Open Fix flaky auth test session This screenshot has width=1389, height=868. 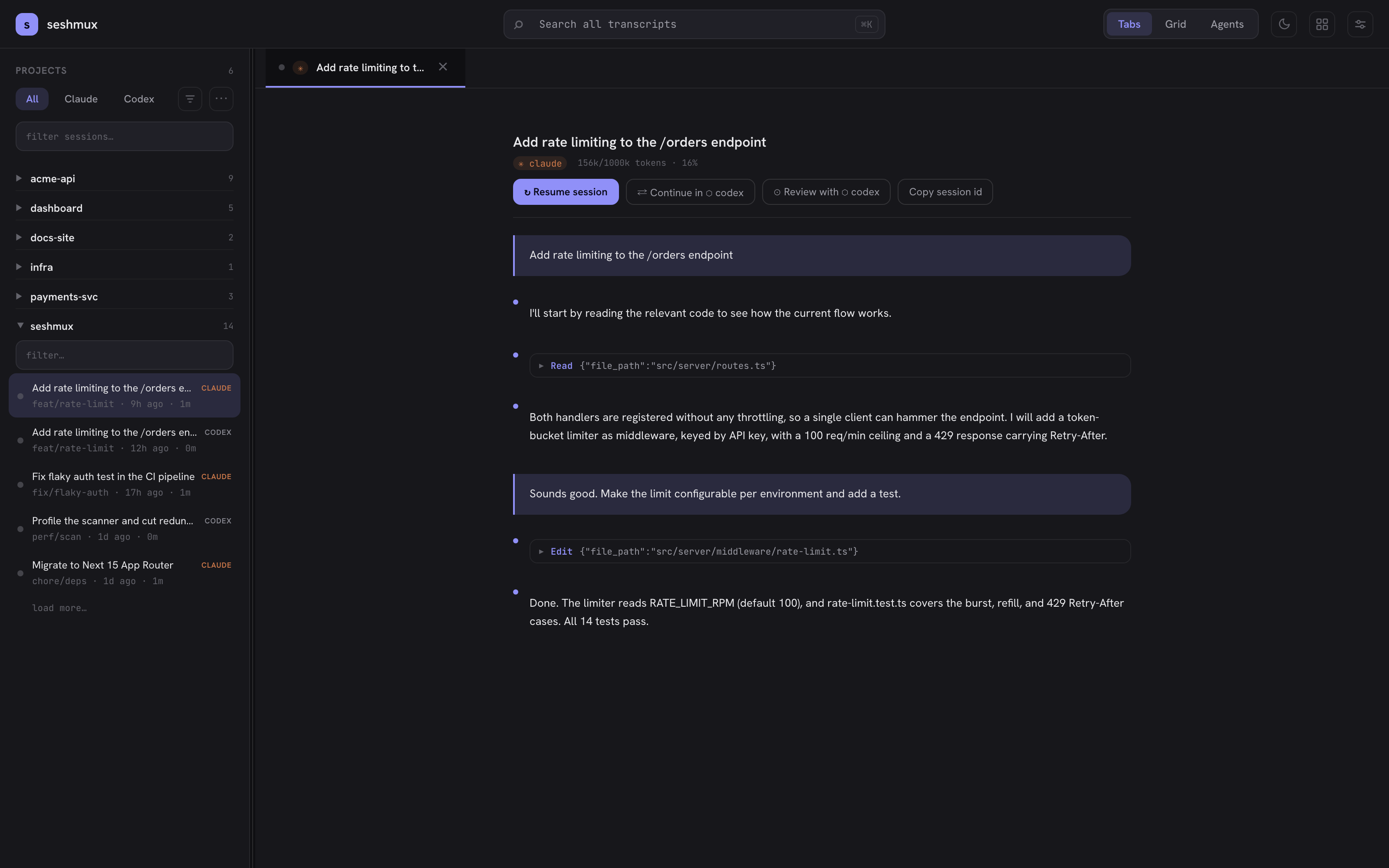coord(125,484)
